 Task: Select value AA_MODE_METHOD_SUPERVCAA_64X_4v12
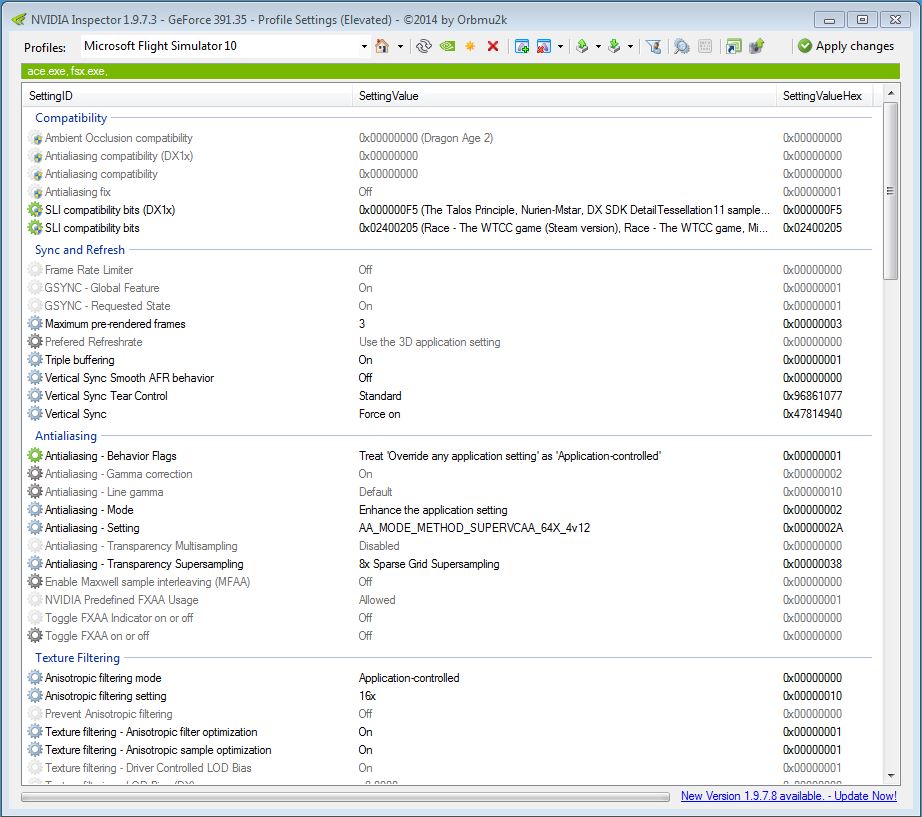(x=474, y=528)
